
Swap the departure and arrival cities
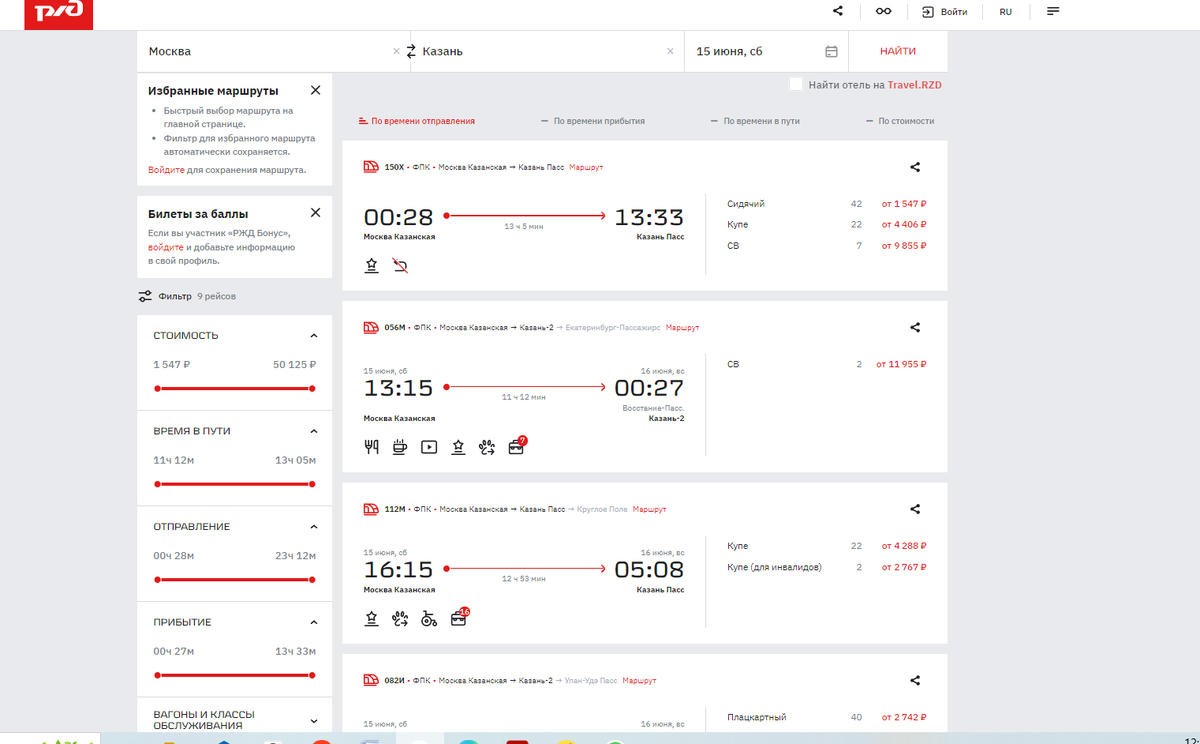click(x=410, y=51)
